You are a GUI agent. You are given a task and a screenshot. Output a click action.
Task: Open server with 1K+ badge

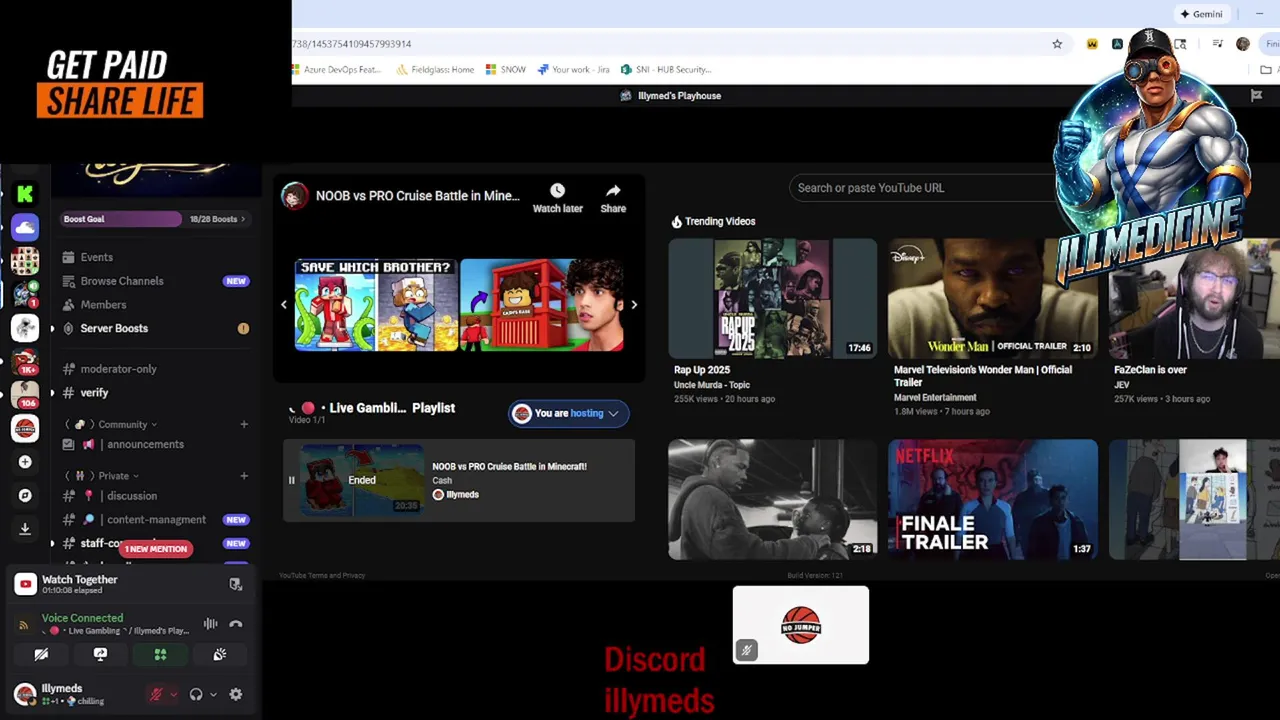click(x=25, y=361)
